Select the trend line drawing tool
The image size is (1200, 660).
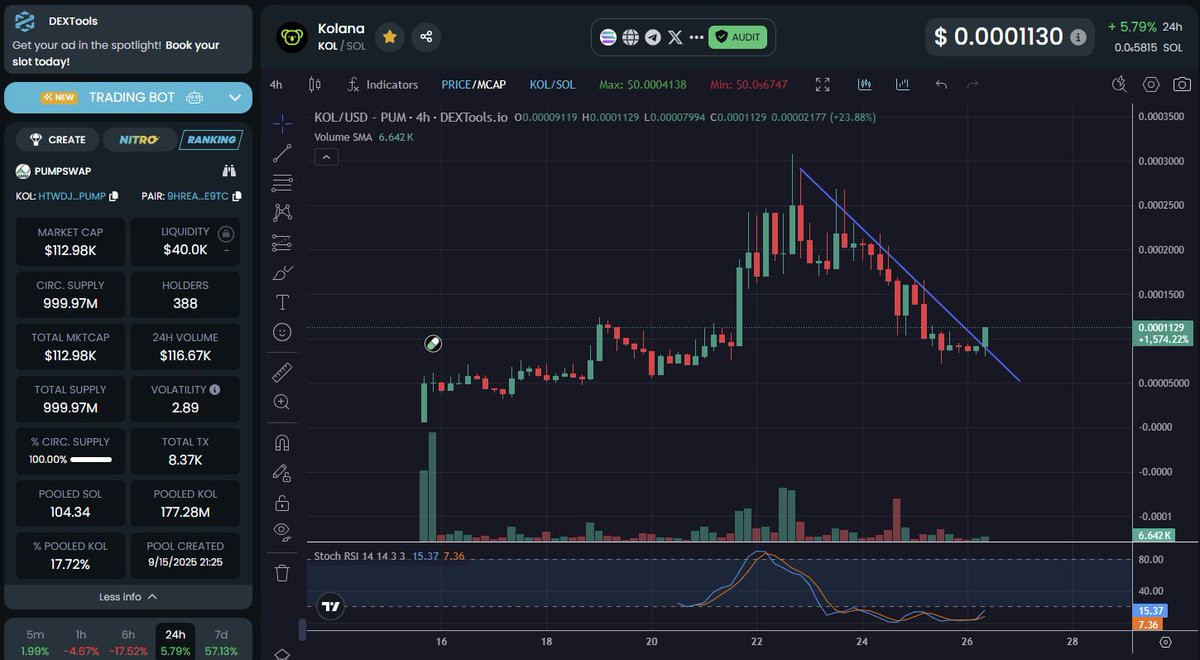point(282,153)
